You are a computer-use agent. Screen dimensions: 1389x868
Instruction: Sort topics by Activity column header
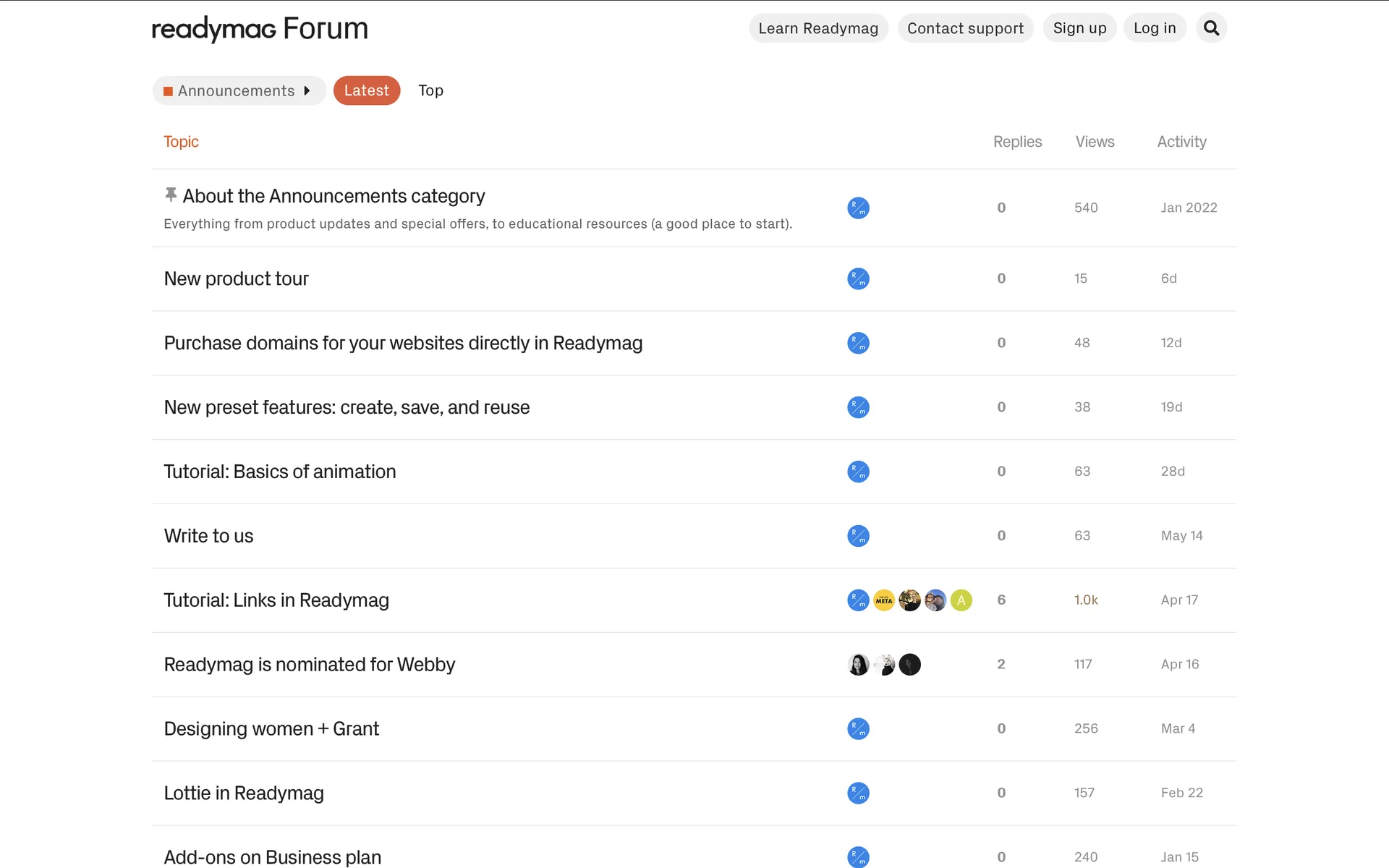tap(1181, 142)
